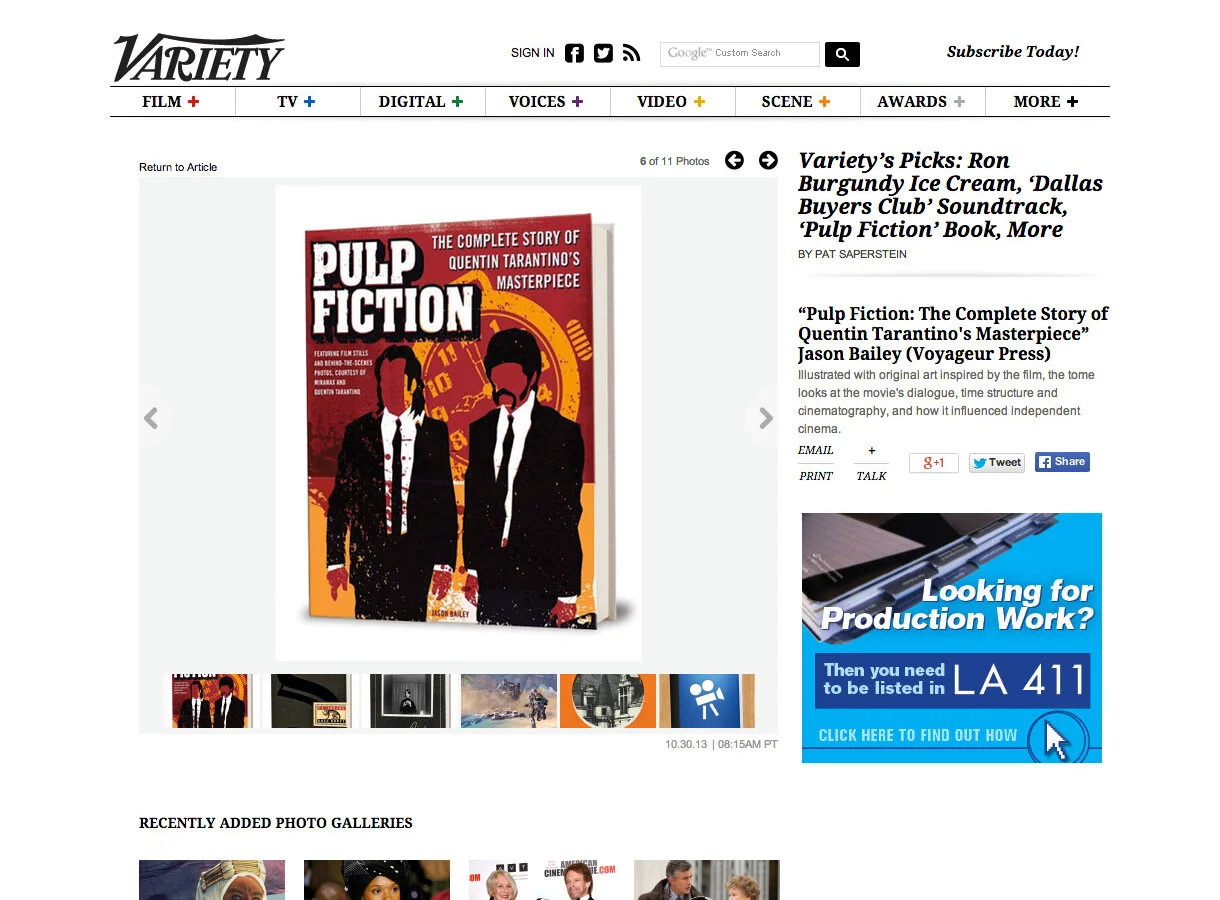Open the FILM section

click(162, 102)
